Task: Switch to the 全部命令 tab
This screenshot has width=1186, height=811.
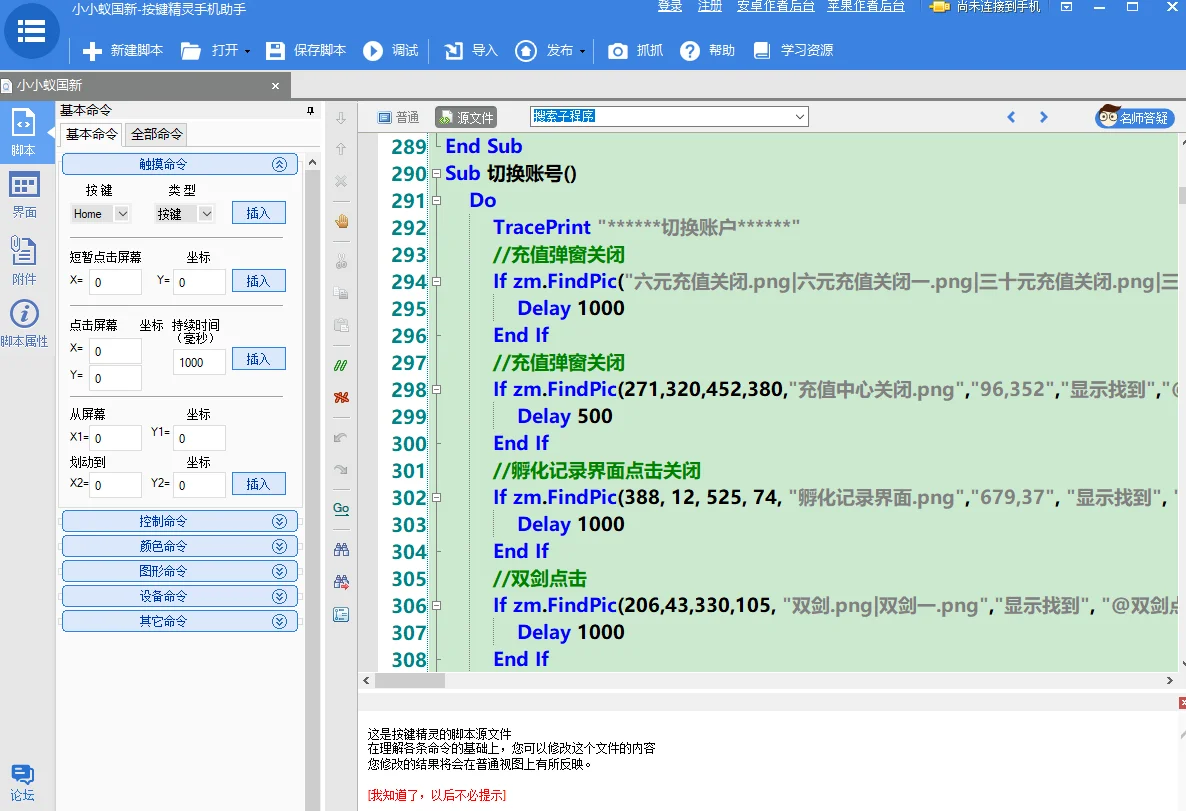Action: [157, 135]
